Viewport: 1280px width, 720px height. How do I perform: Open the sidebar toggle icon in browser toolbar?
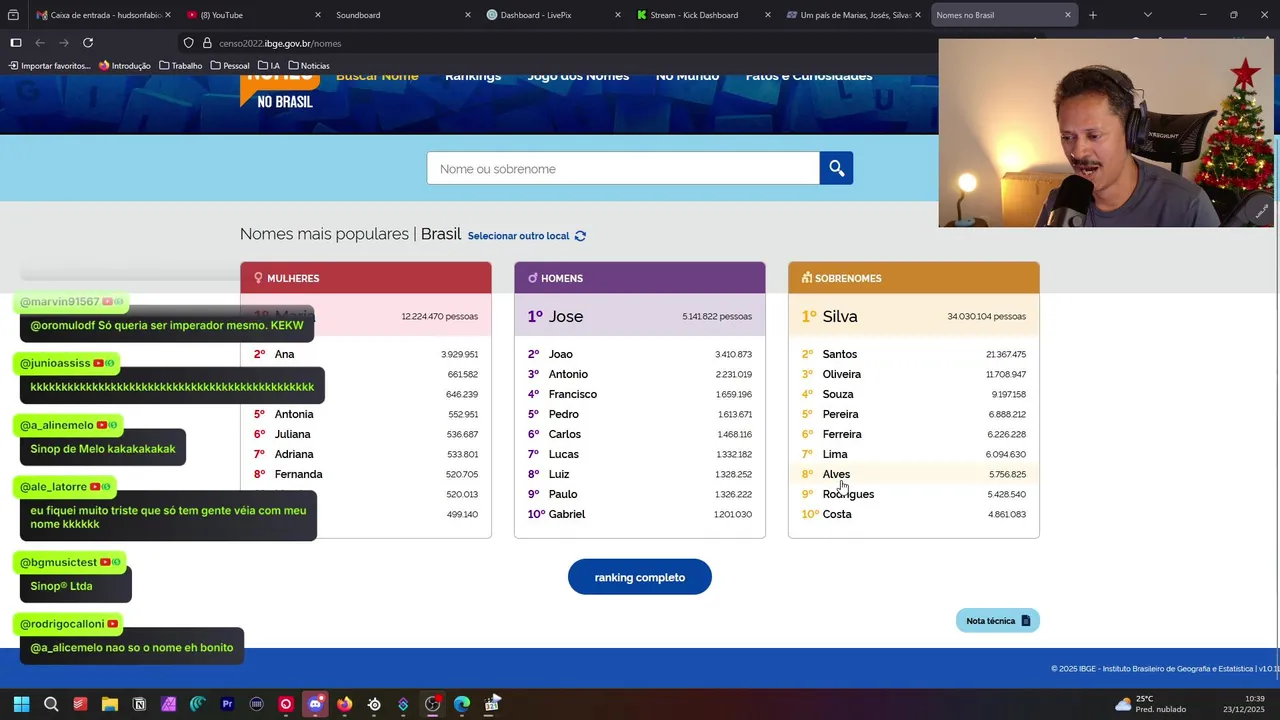click(16, 43)
